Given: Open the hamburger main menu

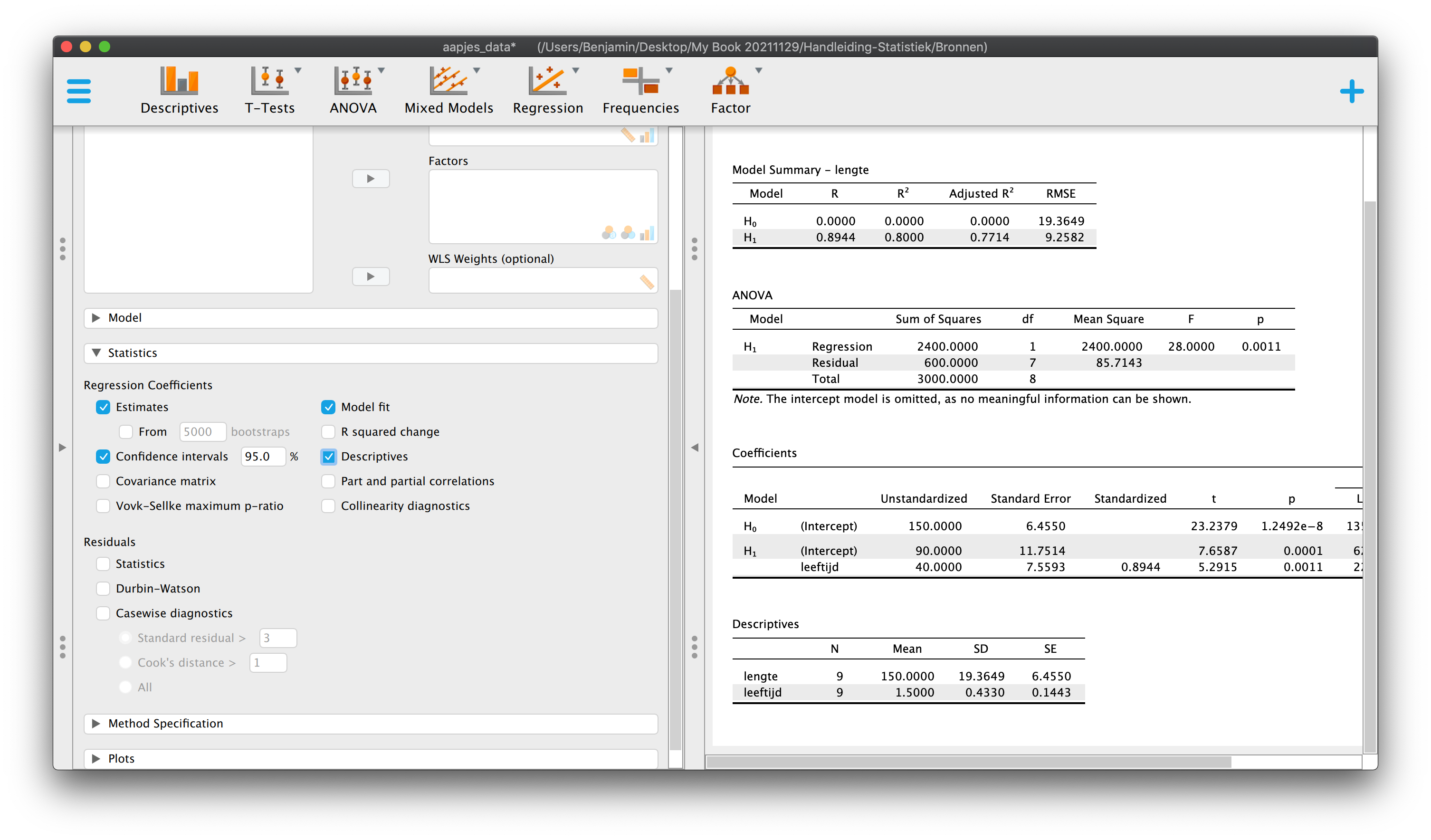Looking at the screenshot, I should pyautogui.click(x=78, y=91).
